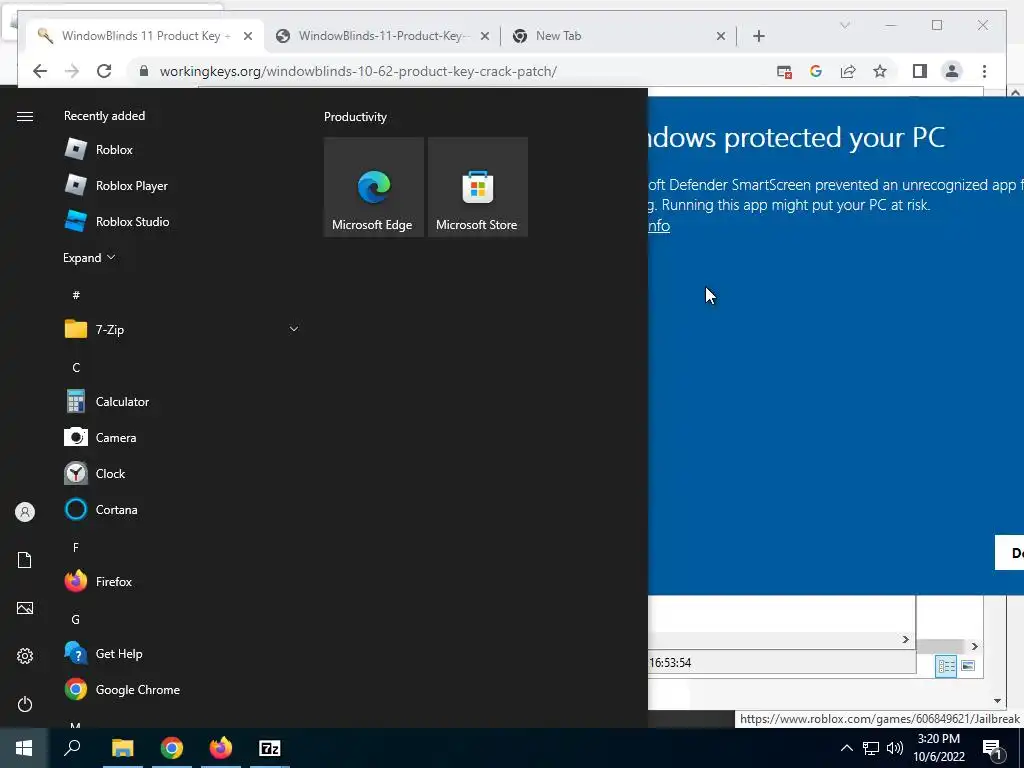Viewport: 1024px width, 768px height.
Task: Expand the Recently added list
Action: click(89, 258)
